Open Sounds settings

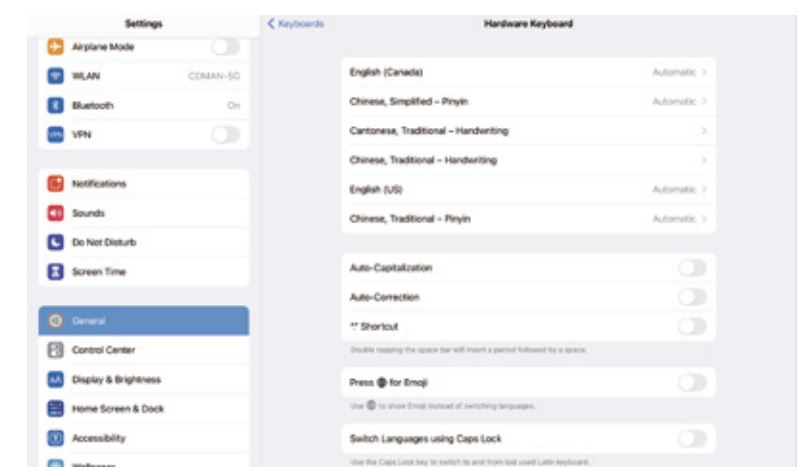(144, 213)
